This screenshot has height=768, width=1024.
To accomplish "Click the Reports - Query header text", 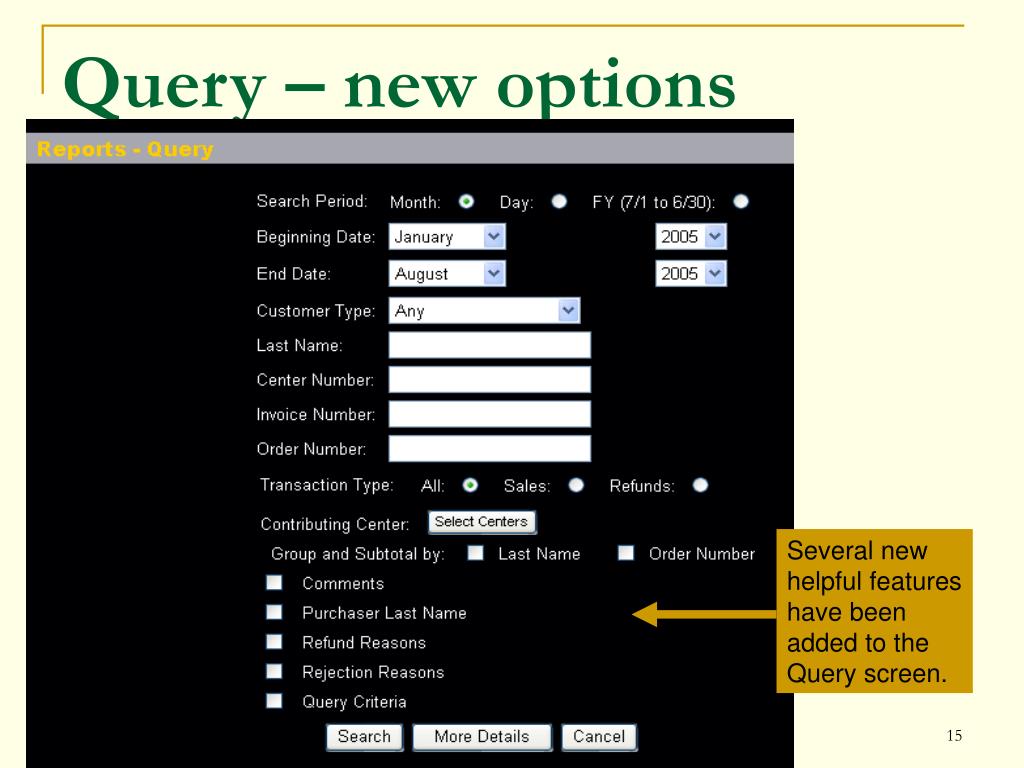I will tap(125, 150).
